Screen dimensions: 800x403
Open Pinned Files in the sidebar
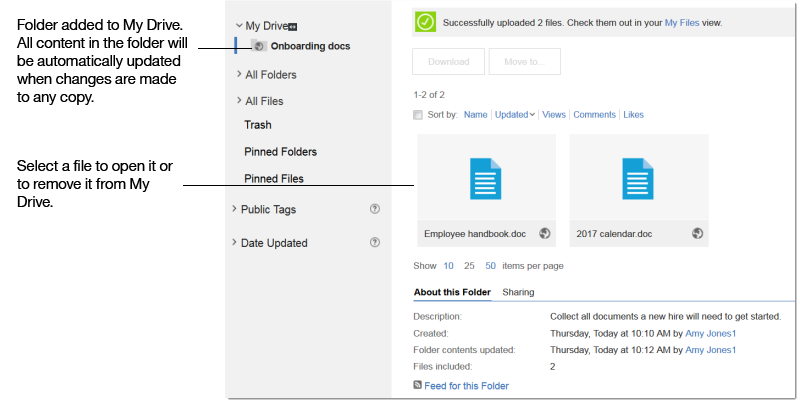(274, 179)
